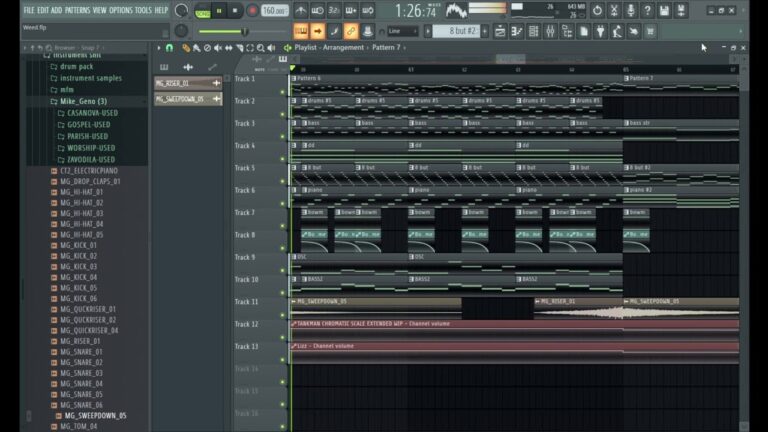
Task: Open playlist options menu arrow
Action: point(159,48)
